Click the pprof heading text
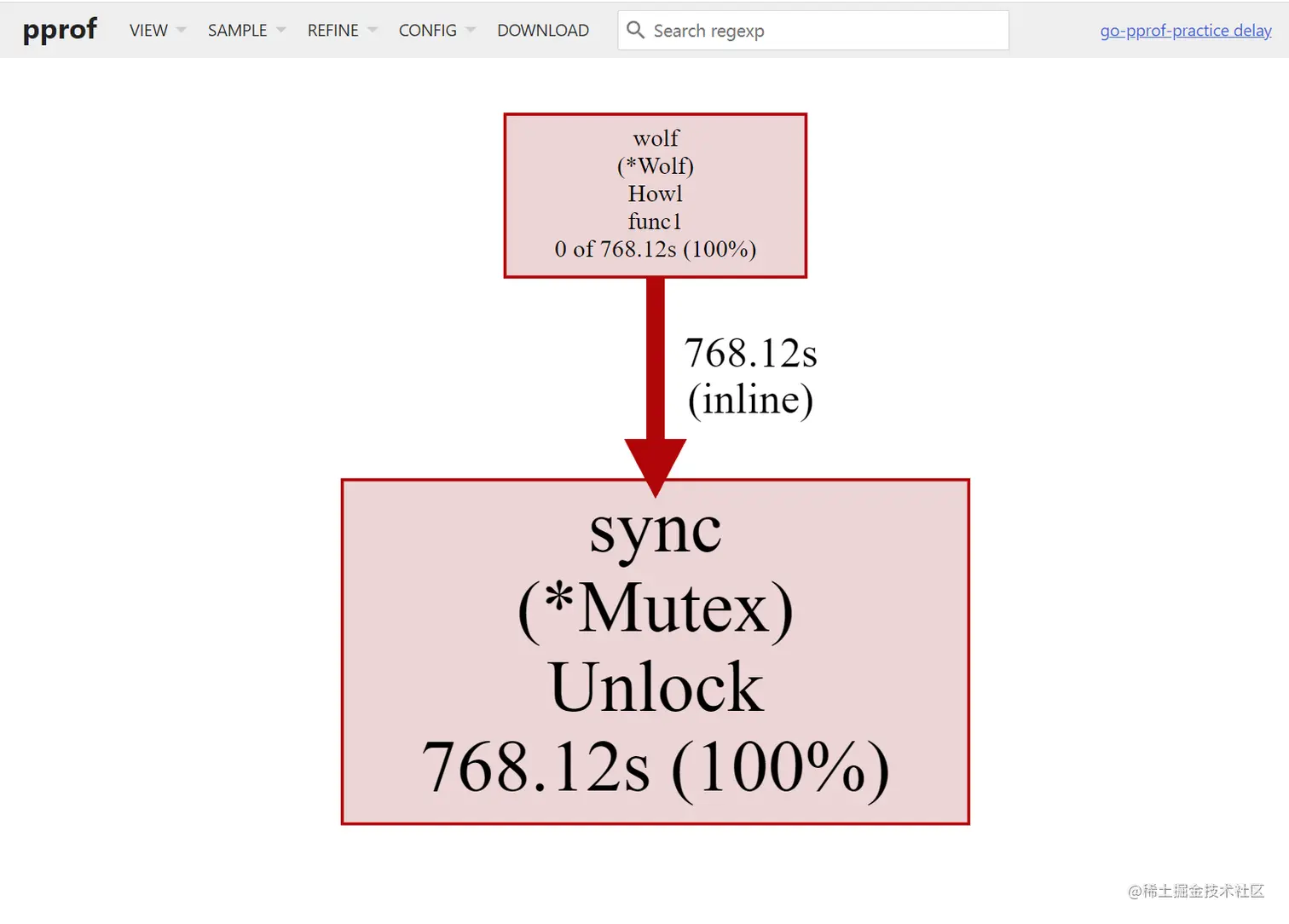The width and height of the screenshot is (1289, 924). [60, 30]
